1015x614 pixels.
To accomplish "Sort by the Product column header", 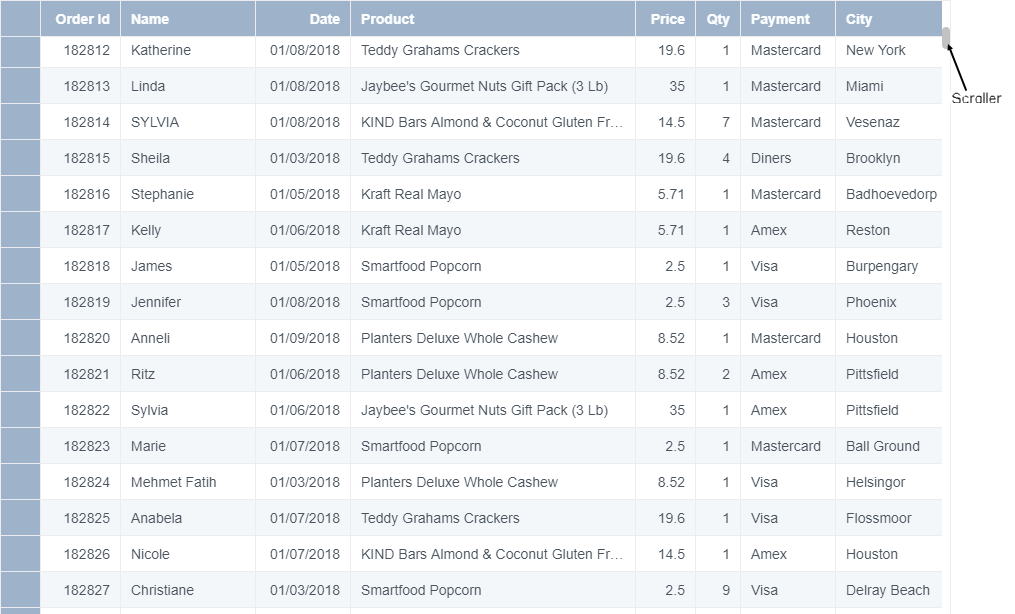I will [x=493, y=19].
